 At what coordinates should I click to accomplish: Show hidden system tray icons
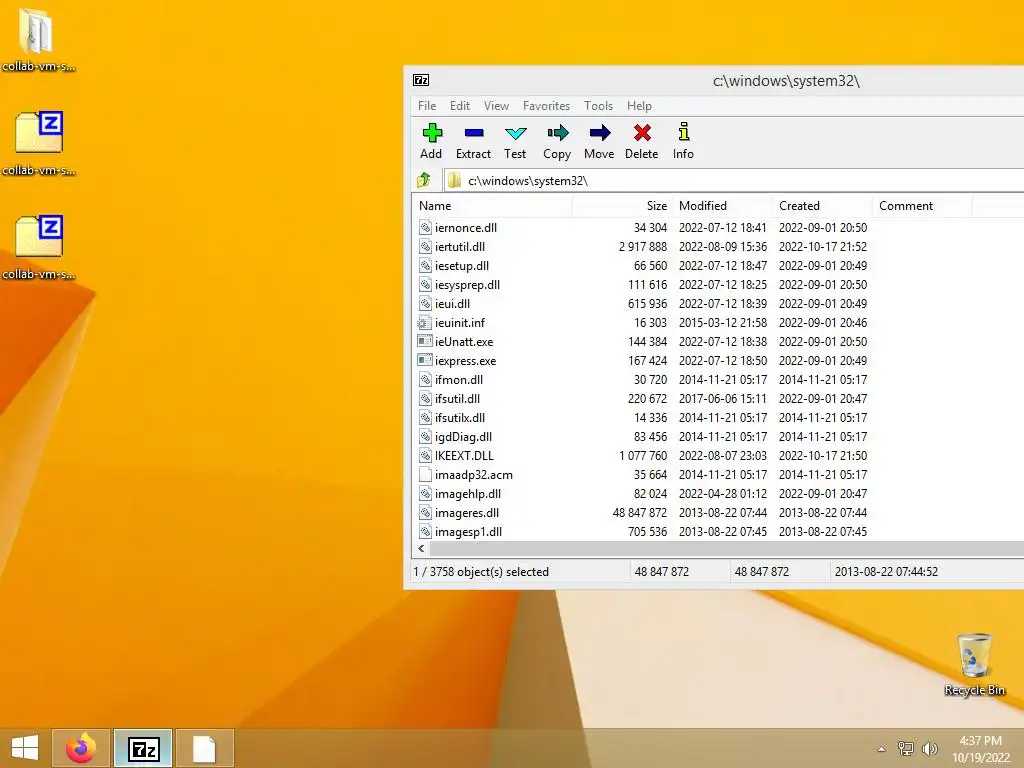[x=882, y=749]
